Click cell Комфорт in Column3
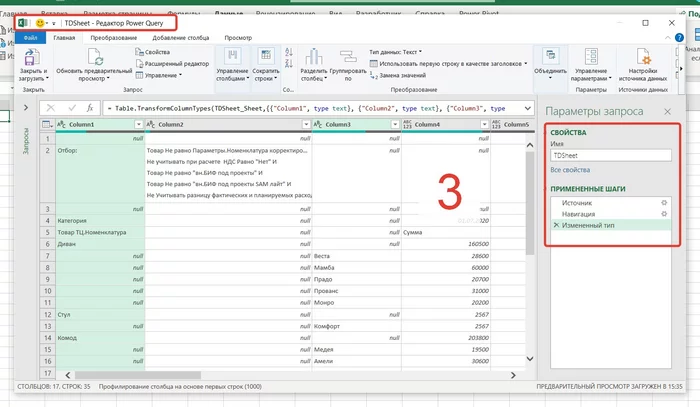The width and height of the screenshot is (700, 407). (357, 326)
